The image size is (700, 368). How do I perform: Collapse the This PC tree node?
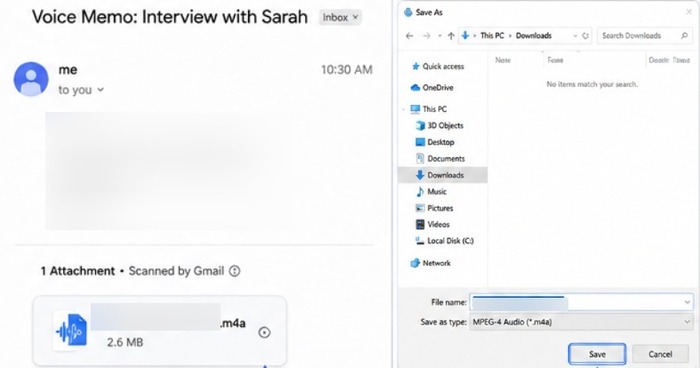click(404, 109)
